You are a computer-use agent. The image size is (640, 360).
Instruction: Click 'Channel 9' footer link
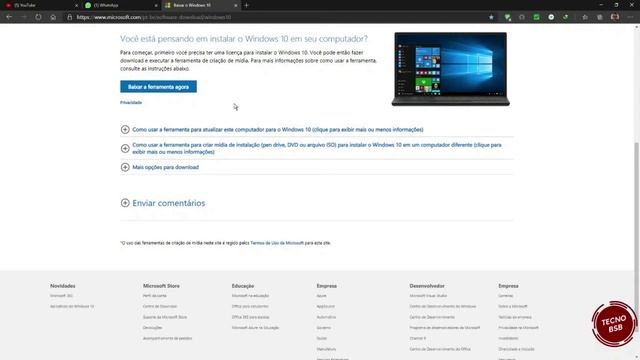418,338
